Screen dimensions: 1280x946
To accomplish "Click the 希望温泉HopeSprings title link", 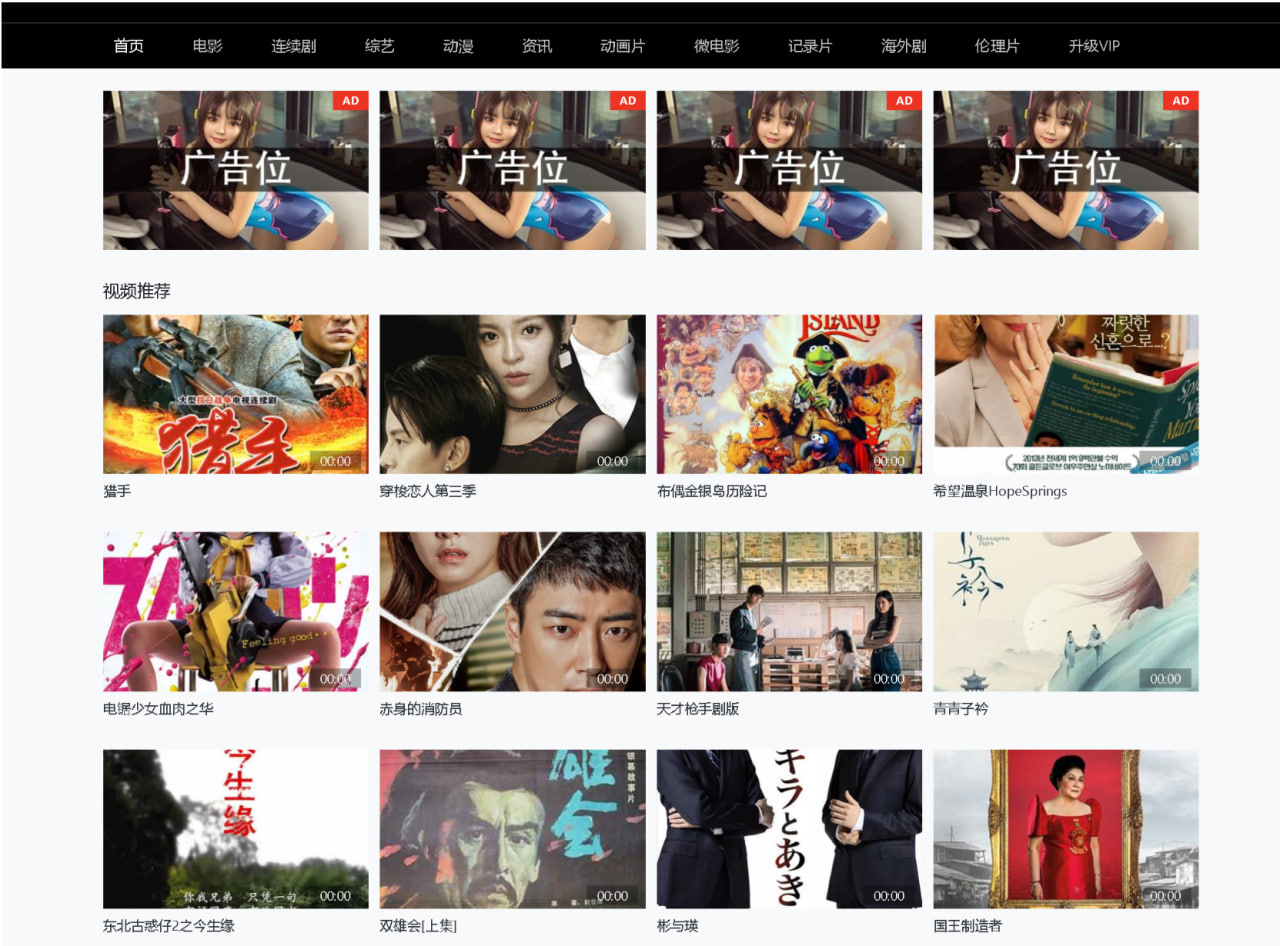I will pyautogui.click(x=1000, y=491).
